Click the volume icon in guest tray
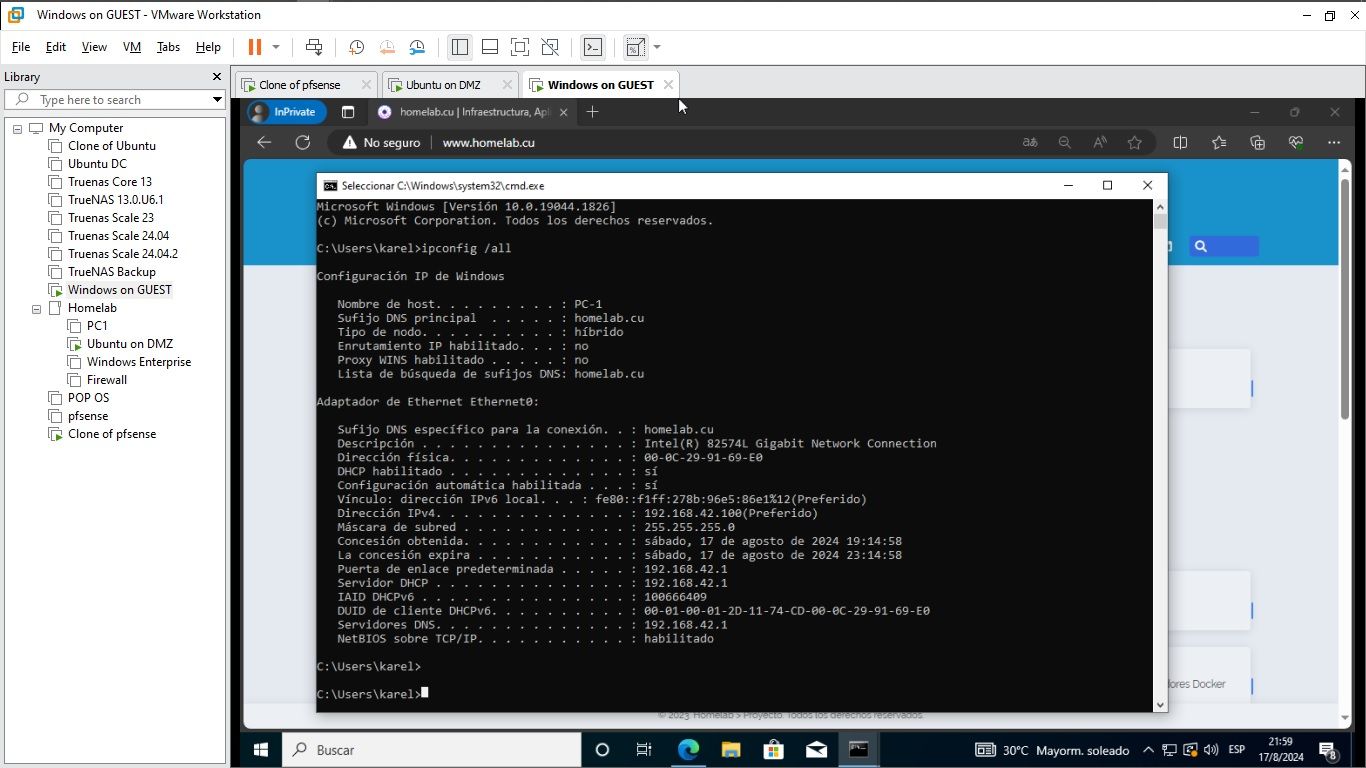The width and height of the screenshot is (1366, 768). [x=1211, y=750]
